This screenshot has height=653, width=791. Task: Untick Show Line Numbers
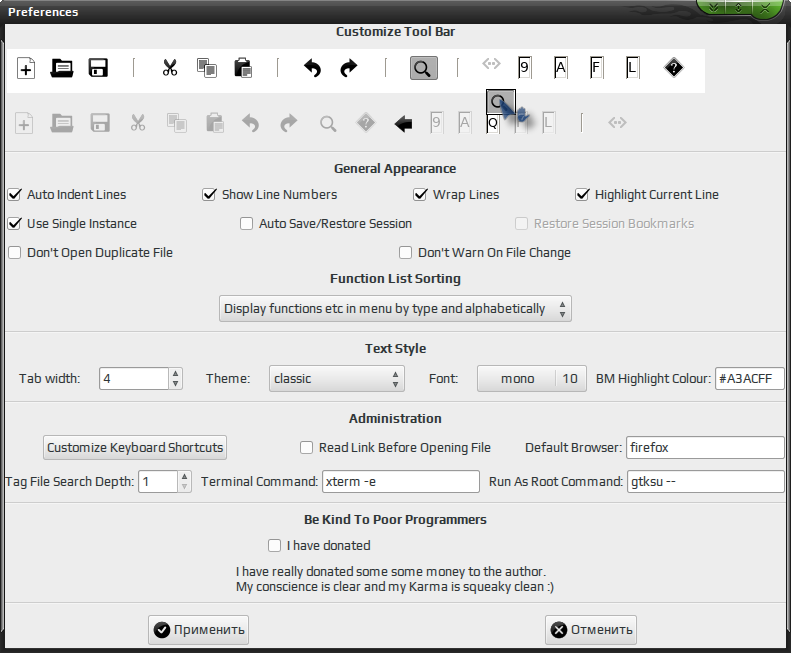coord(209,194)
